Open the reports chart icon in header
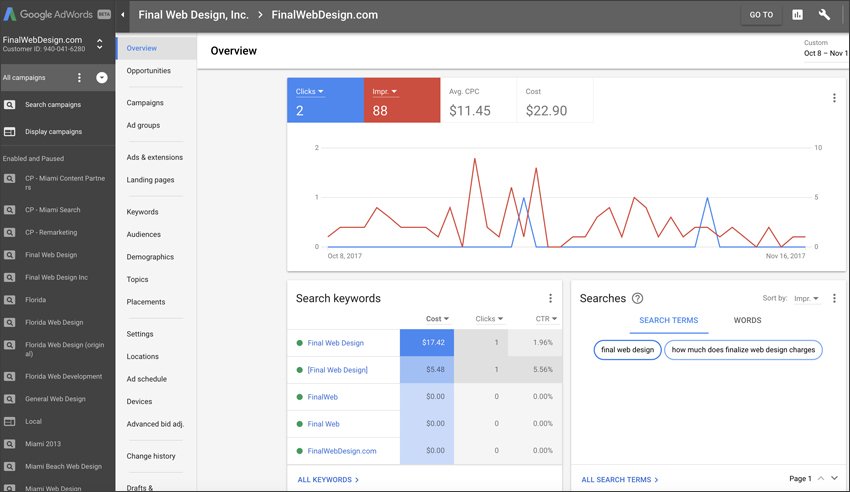Image resolution: width=850 pixels, height=492 pixels. point(797,15)
